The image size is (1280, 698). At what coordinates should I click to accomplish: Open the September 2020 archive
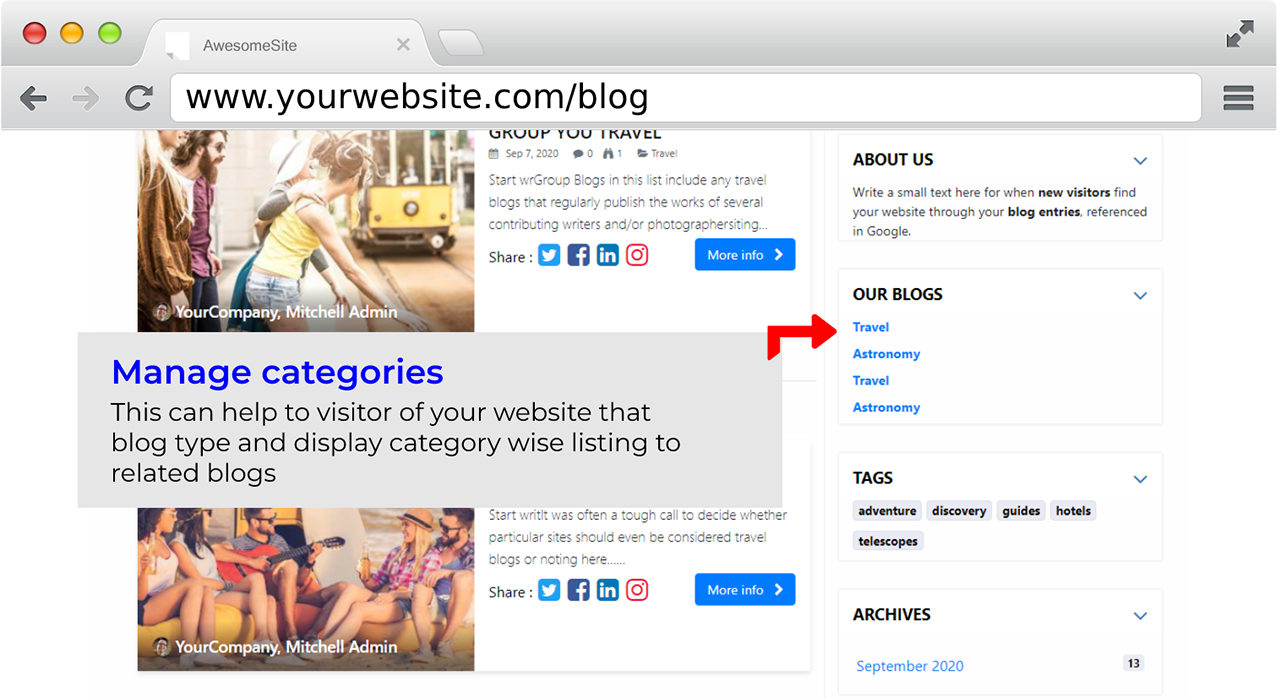point(910,666)
